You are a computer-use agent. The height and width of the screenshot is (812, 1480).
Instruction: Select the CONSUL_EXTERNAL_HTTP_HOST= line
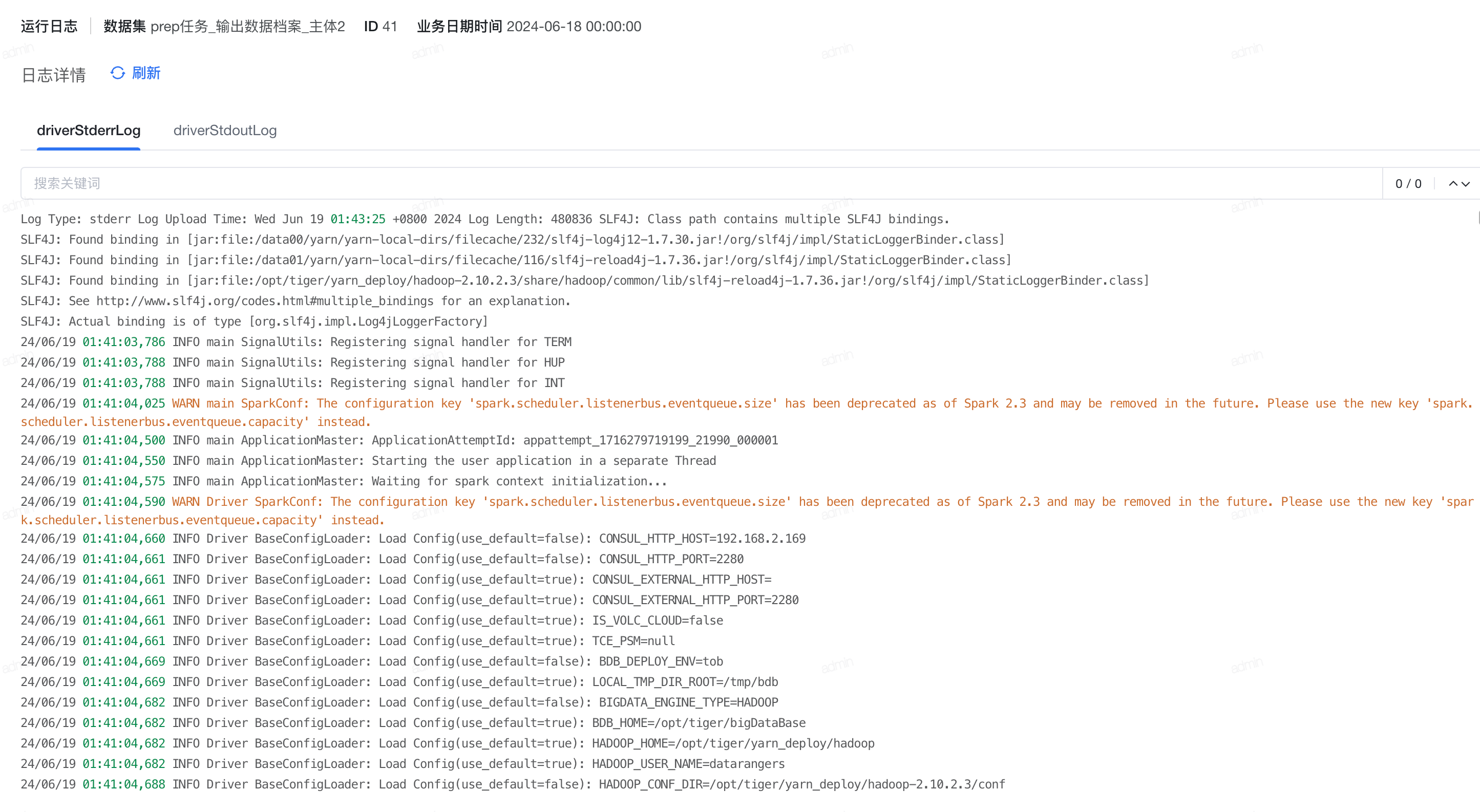tap(396, 580)
